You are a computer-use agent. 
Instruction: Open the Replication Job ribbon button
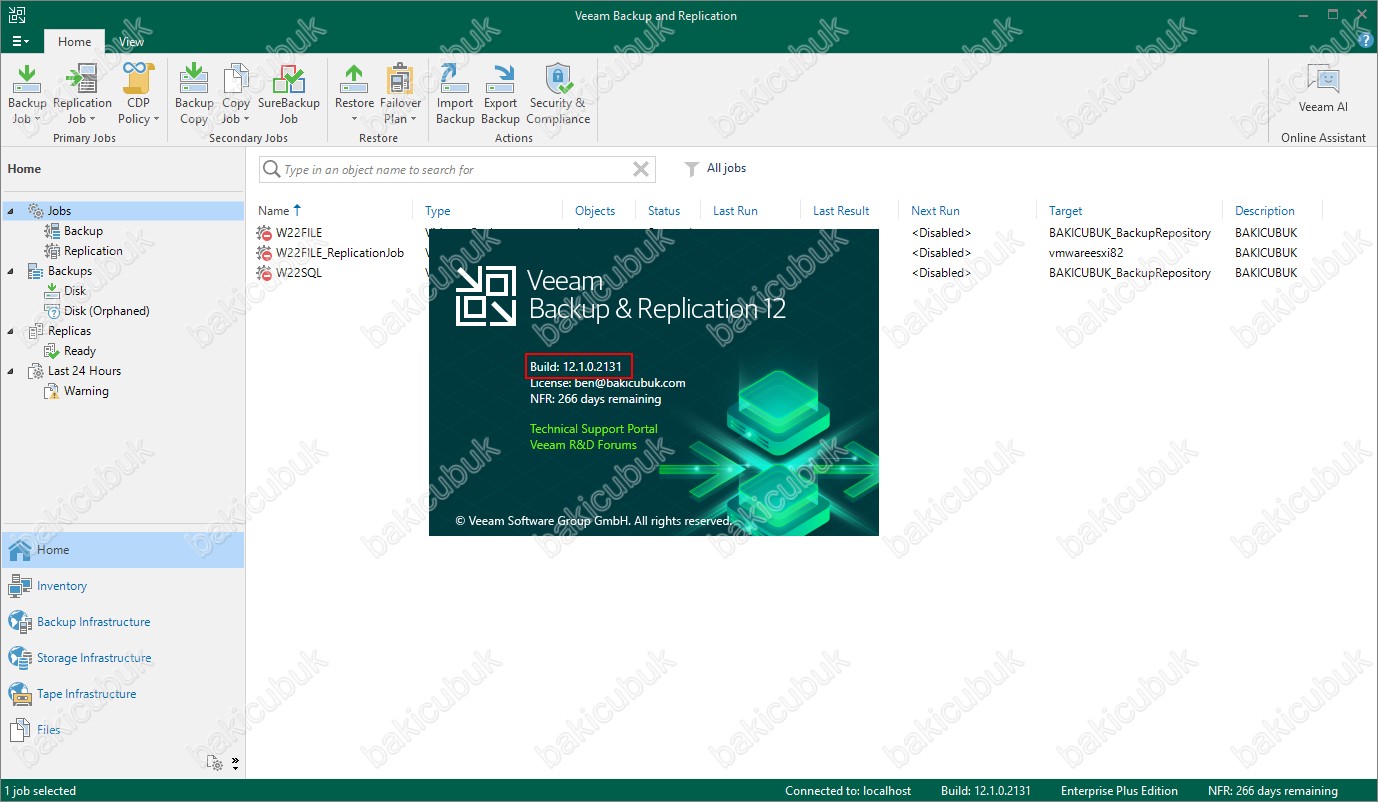(82, 94)
